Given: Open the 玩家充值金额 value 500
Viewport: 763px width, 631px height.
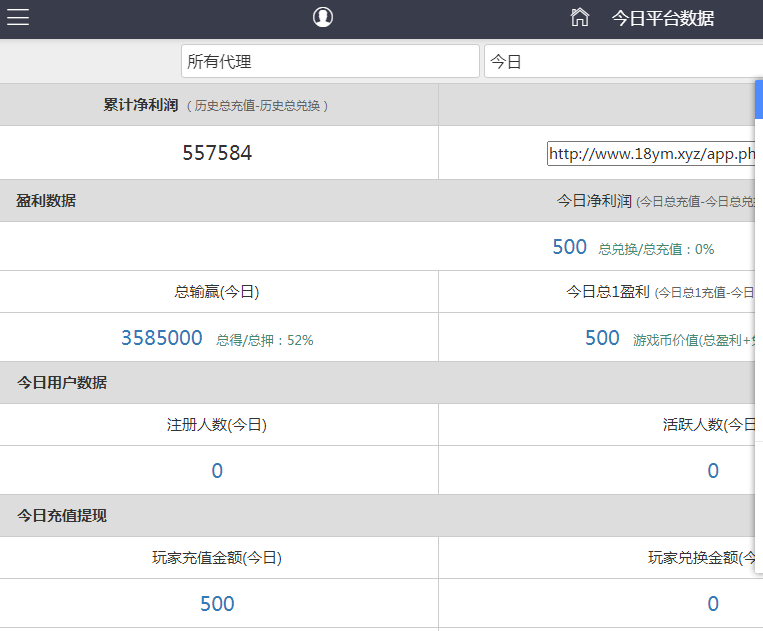Looking at the screenshot, I should (x=217, y=603).
